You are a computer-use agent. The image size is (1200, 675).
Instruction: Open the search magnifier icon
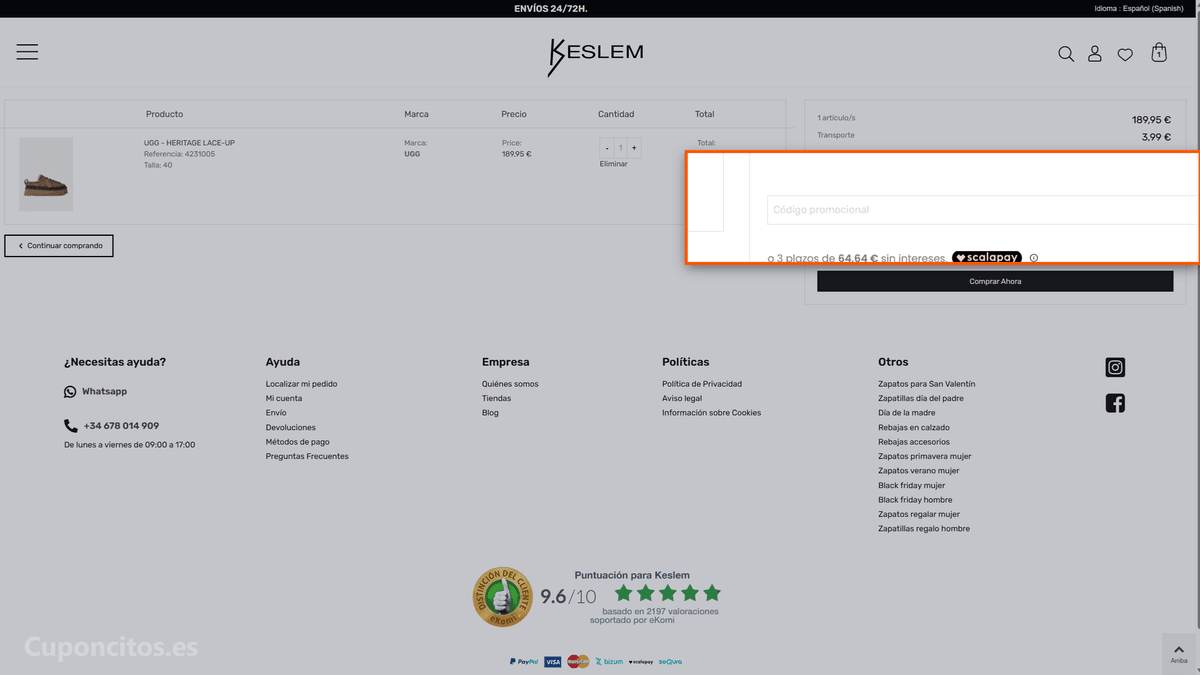(1066, 54)
